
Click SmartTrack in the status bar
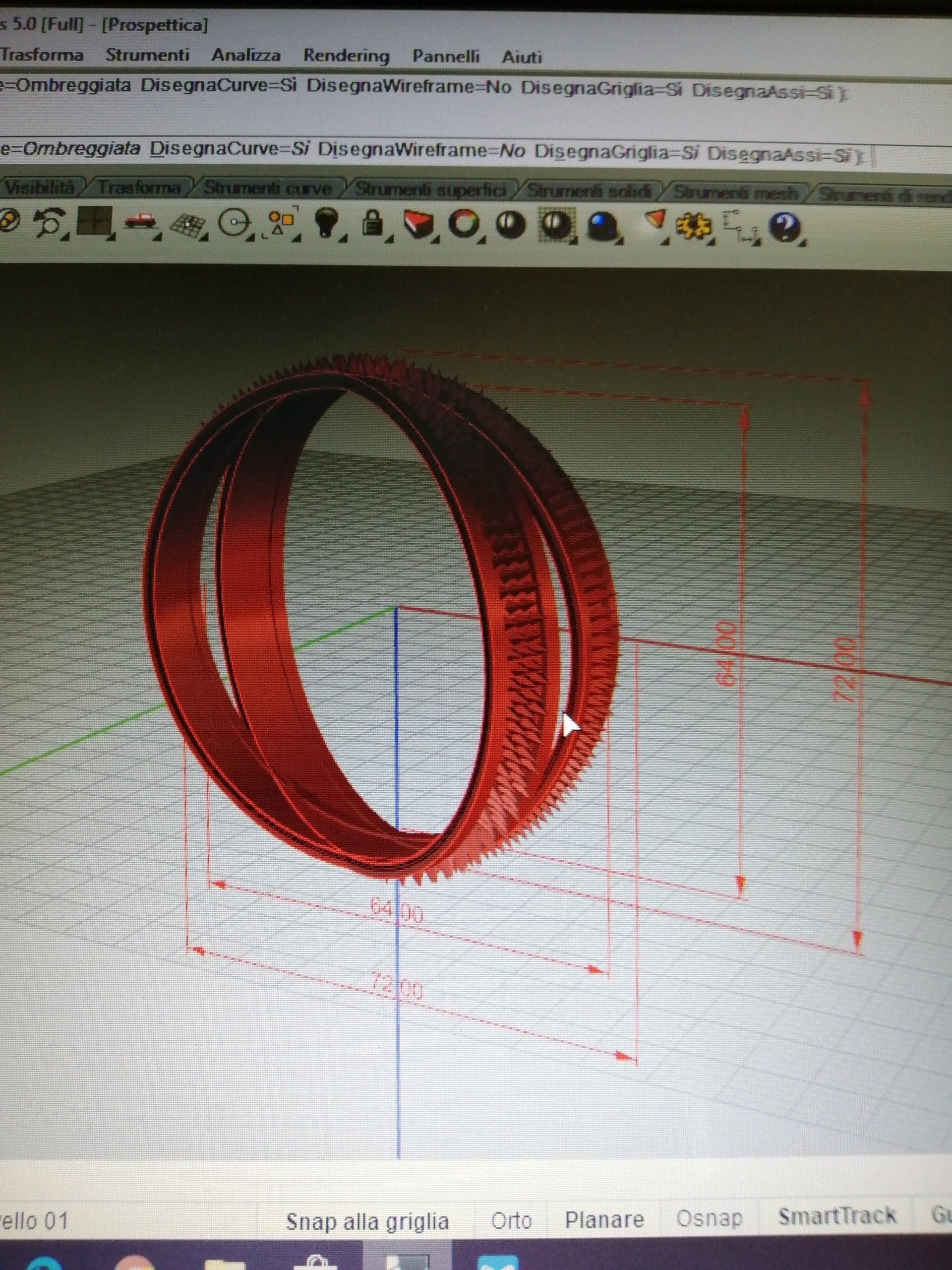click(836, 1216)
